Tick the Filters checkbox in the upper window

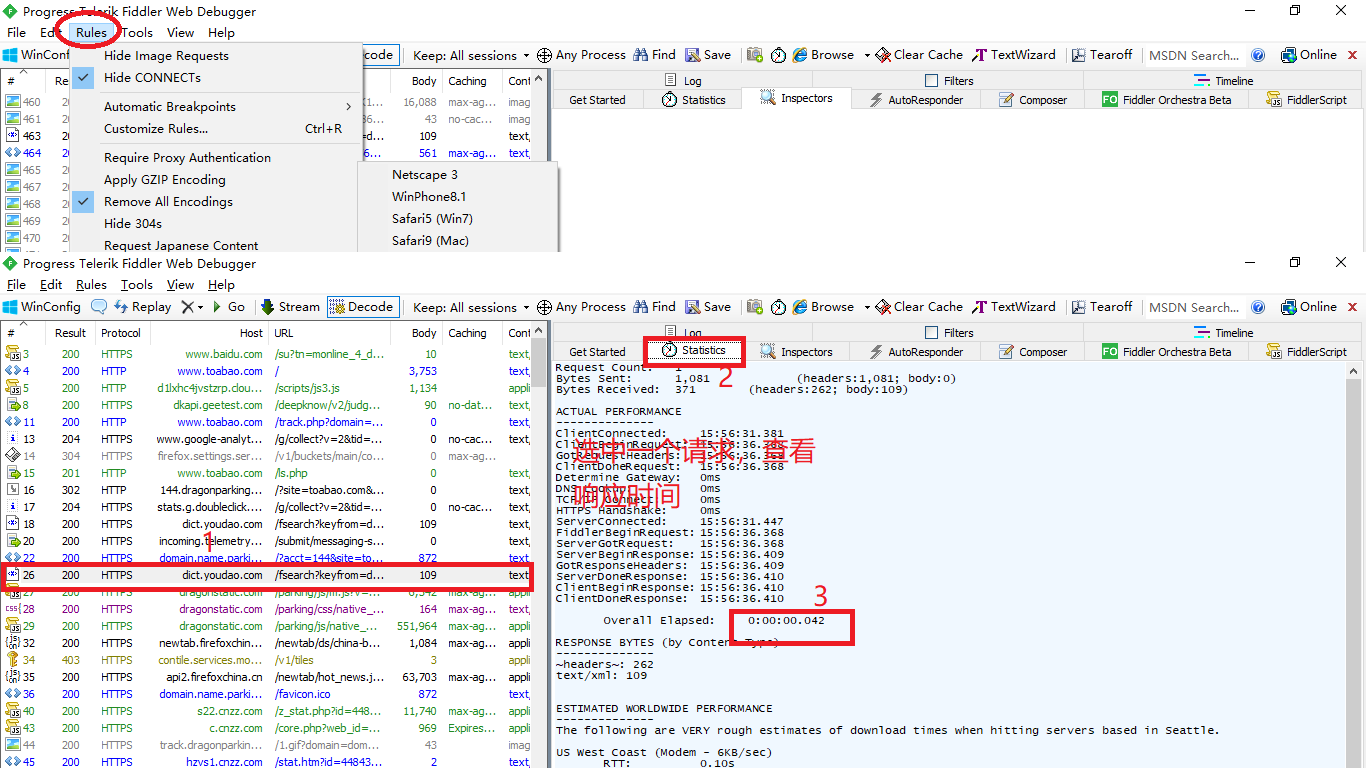point(932,81)
